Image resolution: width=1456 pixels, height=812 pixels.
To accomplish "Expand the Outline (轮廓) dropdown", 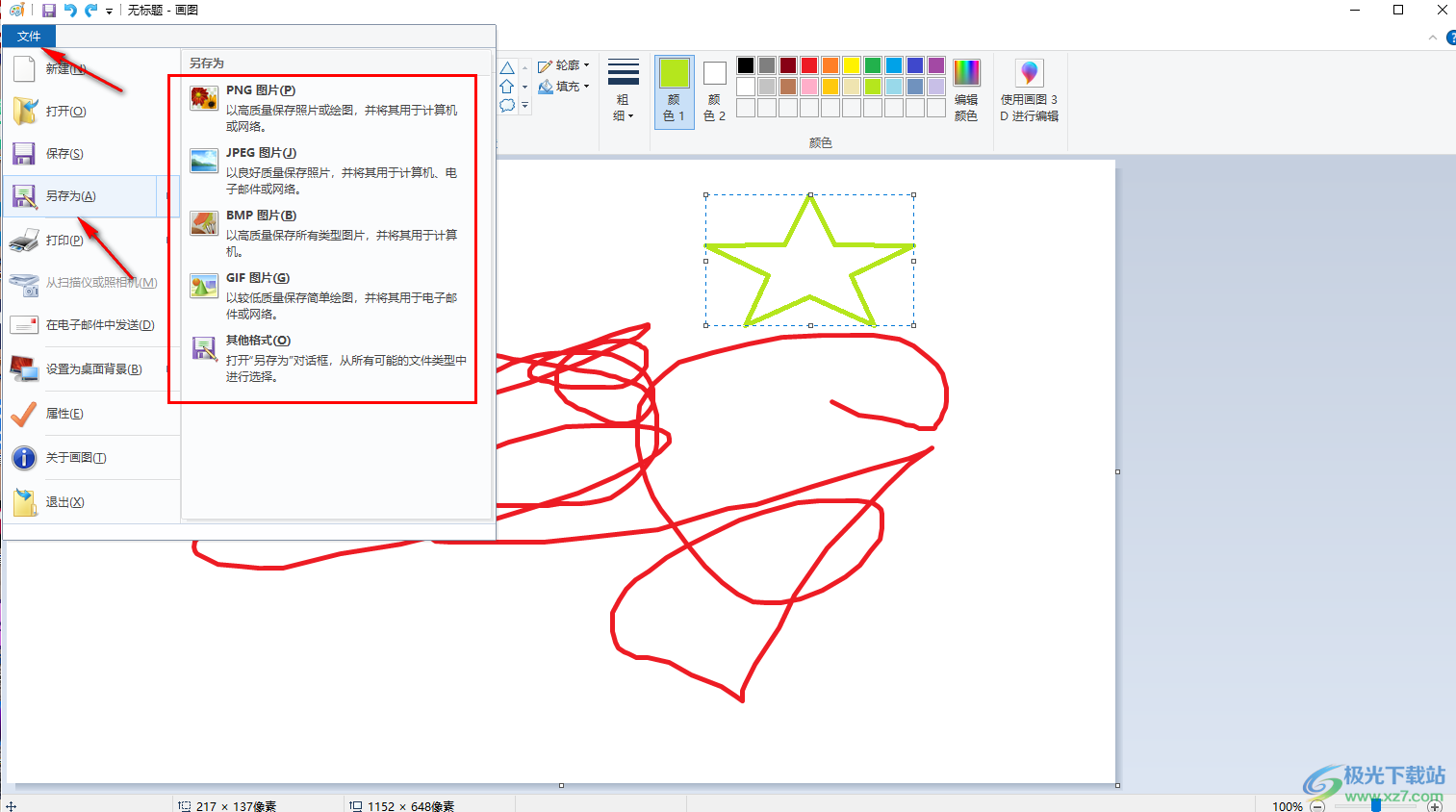I will (564, 65).
